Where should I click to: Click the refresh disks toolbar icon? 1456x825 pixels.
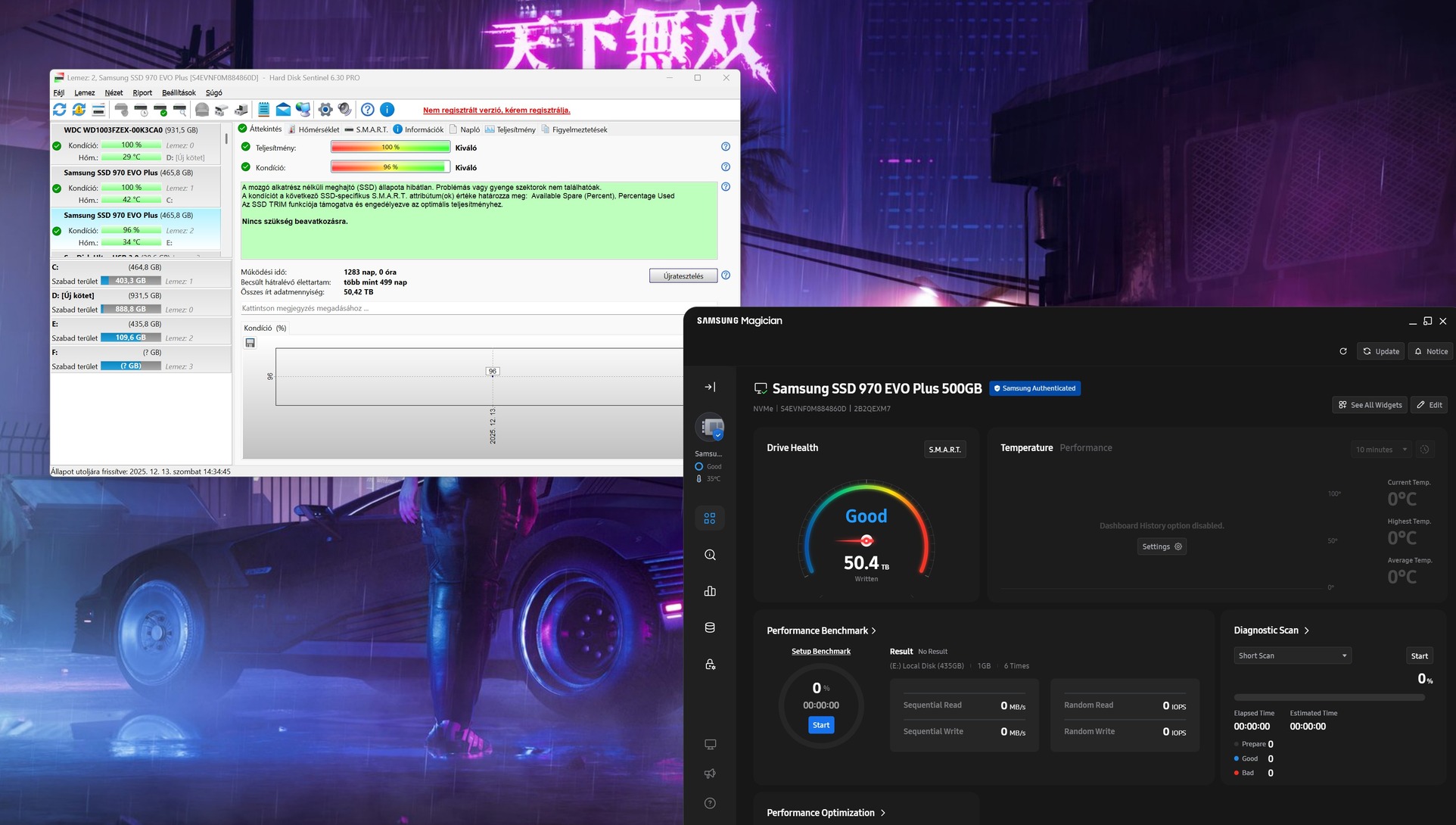(x=60, y=110)
